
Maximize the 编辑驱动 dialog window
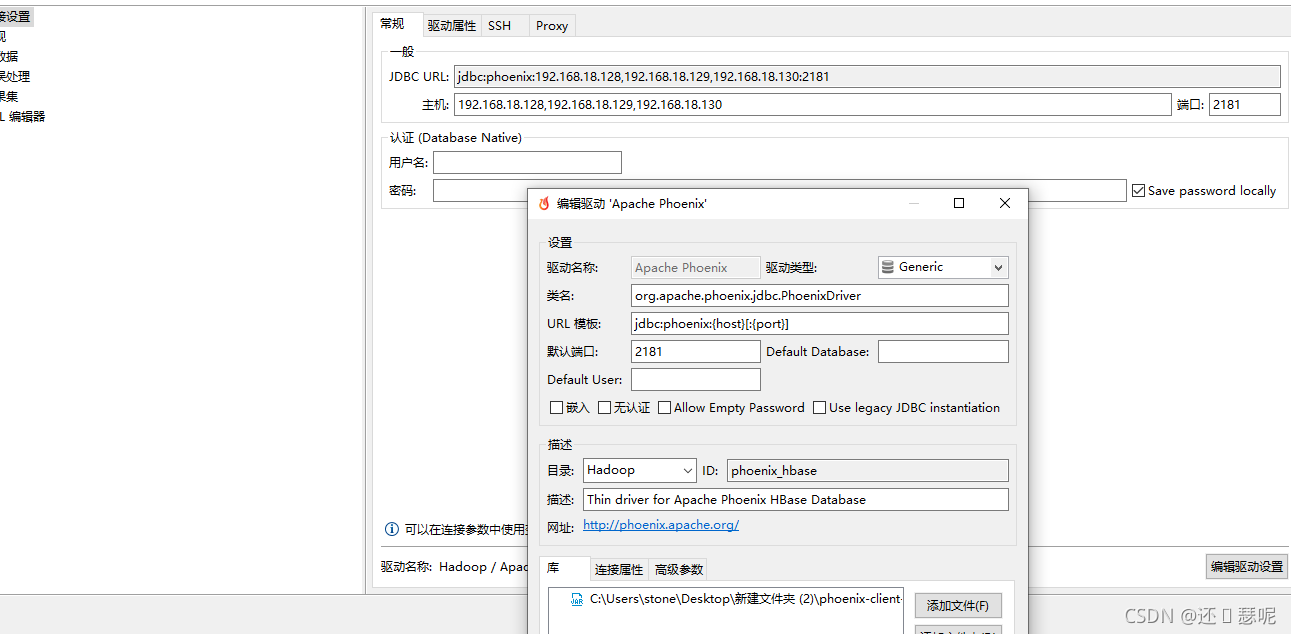tap(959, 203)
